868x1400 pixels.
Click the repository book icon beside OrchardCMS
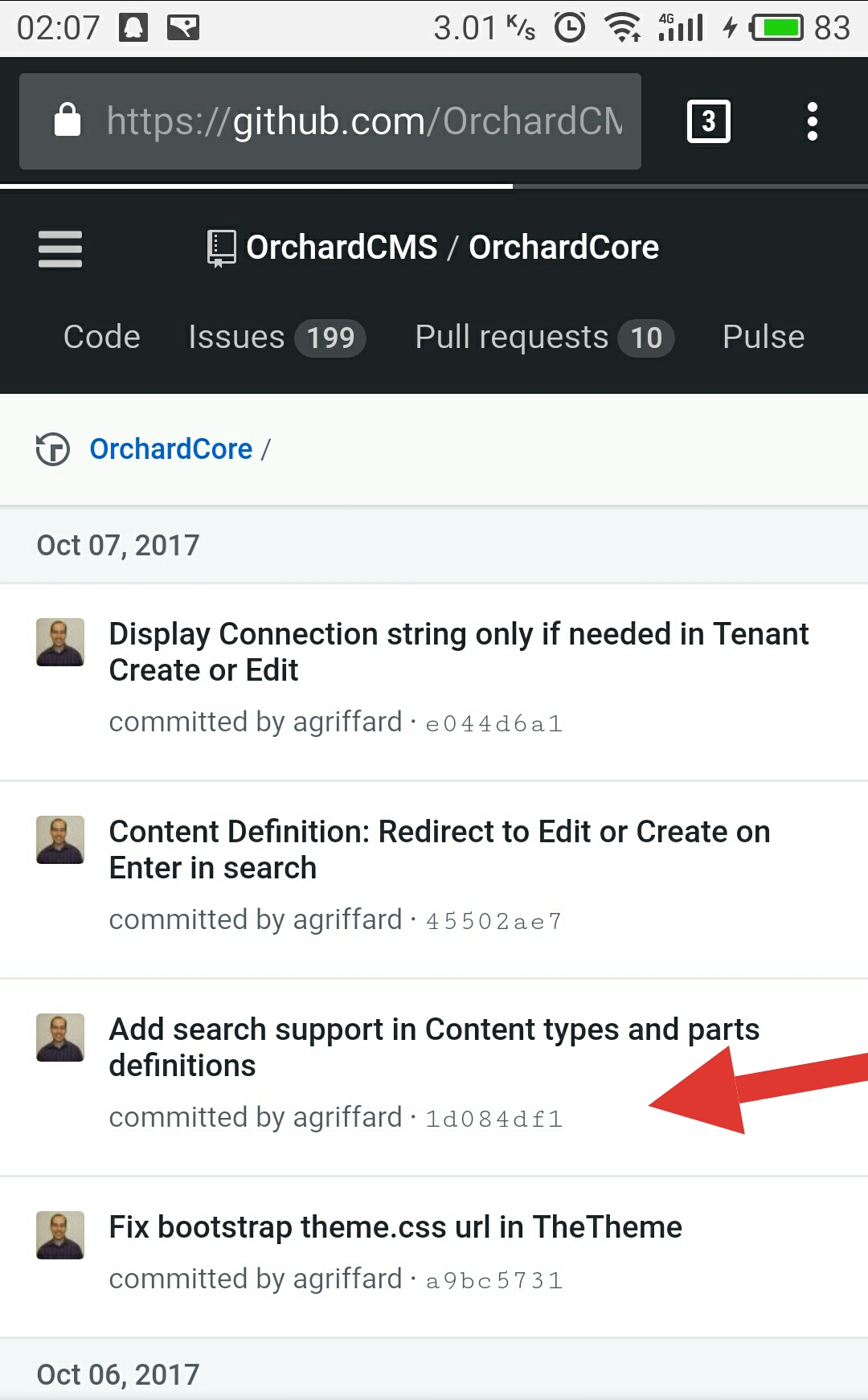point(219,247)
